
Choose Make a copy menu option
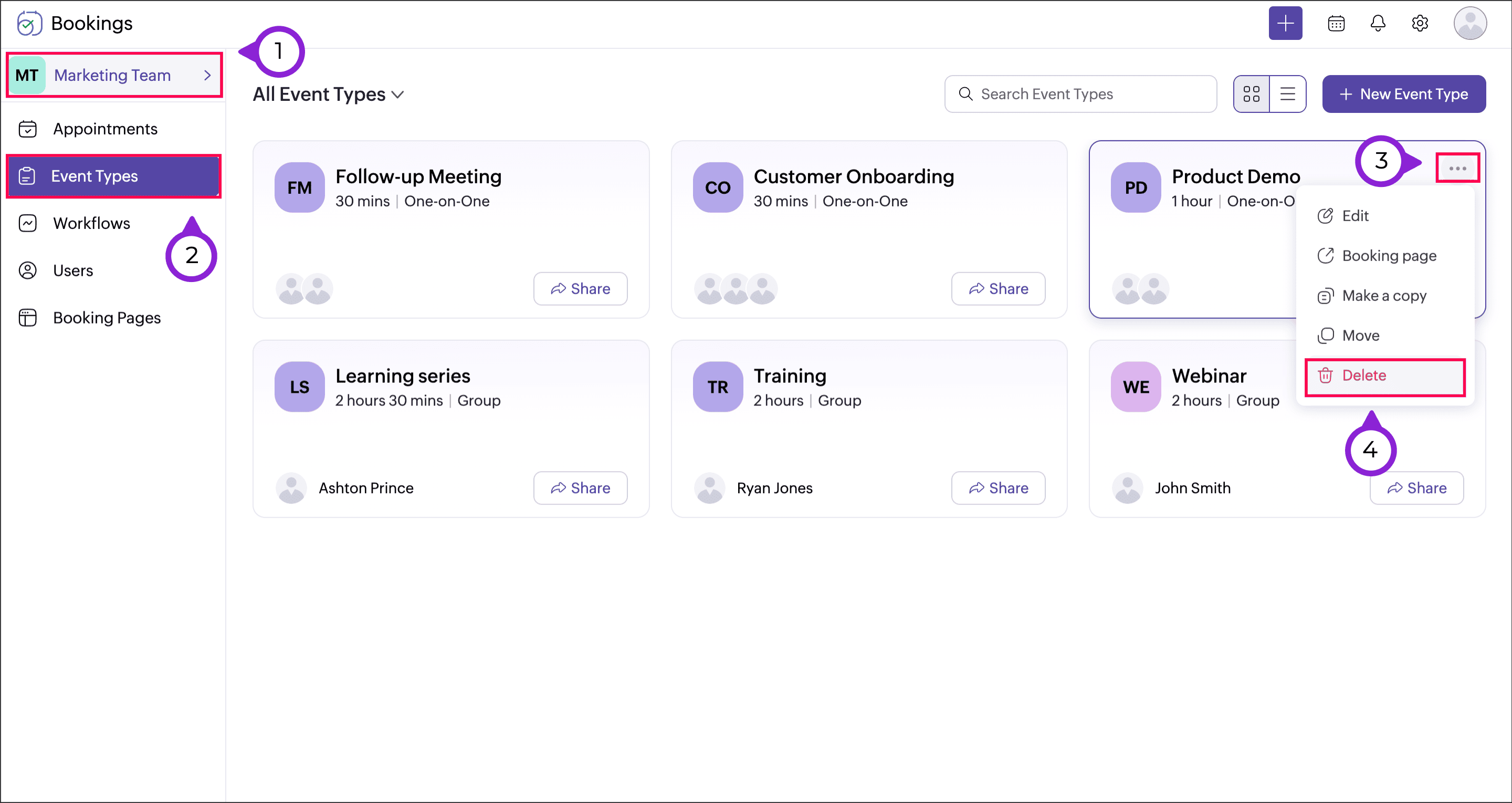1383,296
